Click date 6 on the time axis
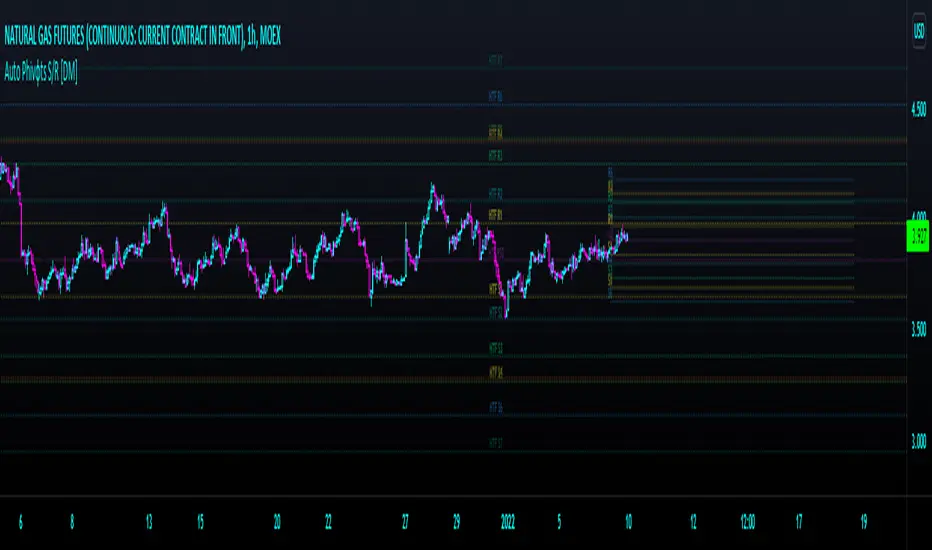Viewport: 932px width, 550px height. pos(21,522)
